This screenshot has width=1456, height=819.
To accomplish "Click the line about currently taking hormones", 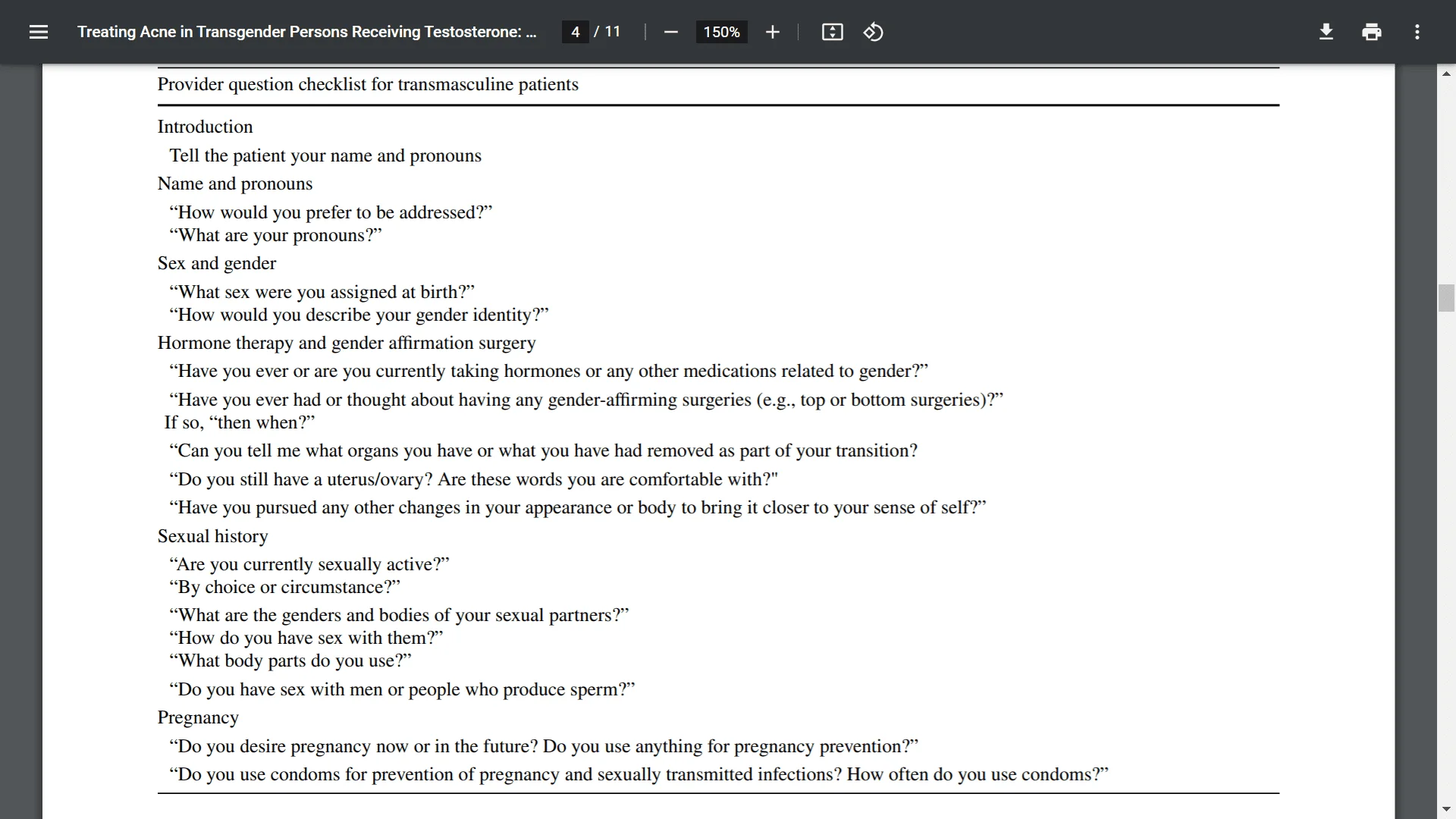I will click(548, 371).
